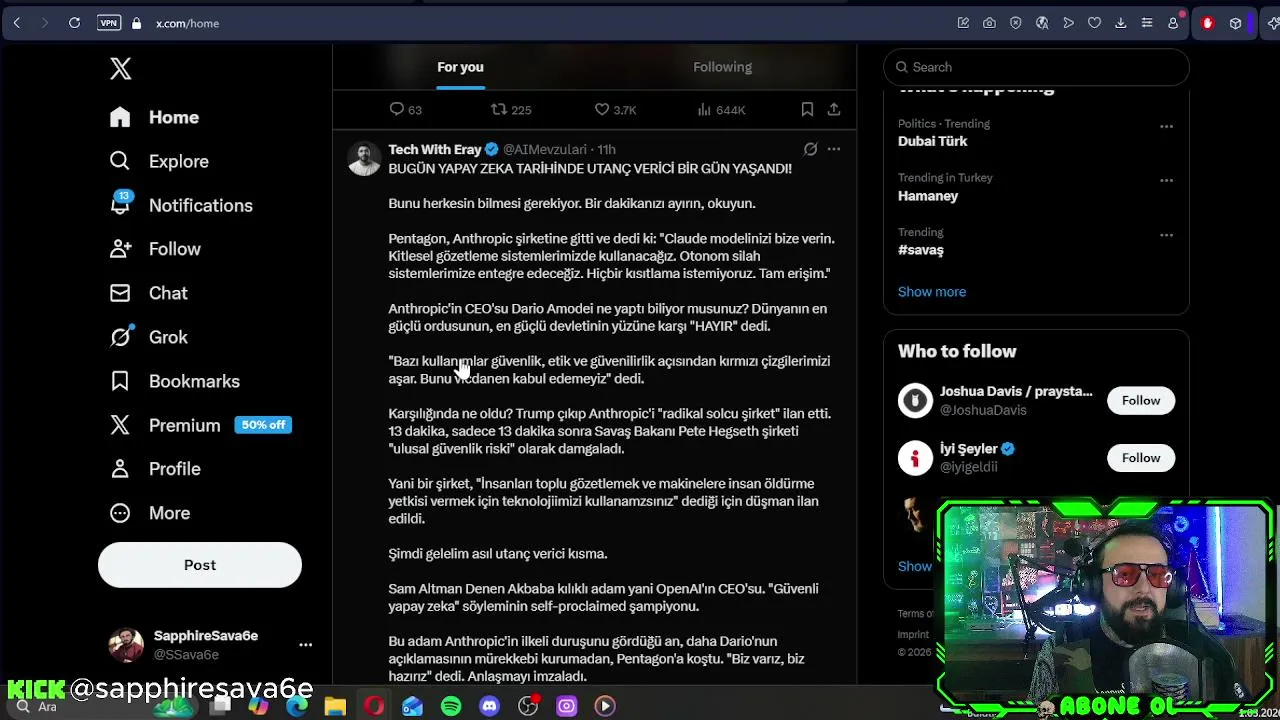The width and height of the screenshot is (1280, 720).
Task: Open more options on Tech With Eray post
Action: [834, 149]
